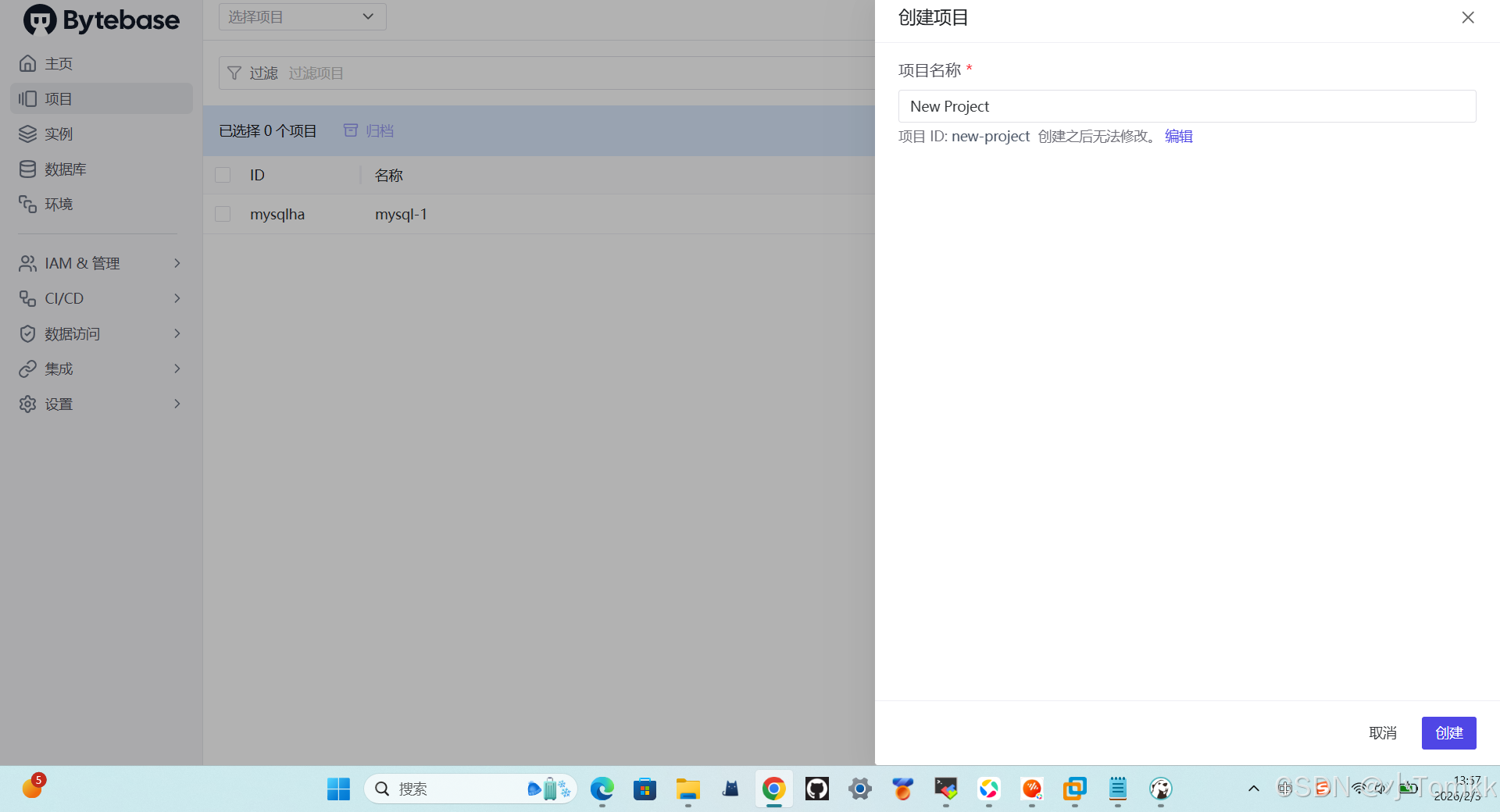Click the 设置 gear icon in sidebar
Viewport: 1500px width, 812px height.
coord(28,404)
